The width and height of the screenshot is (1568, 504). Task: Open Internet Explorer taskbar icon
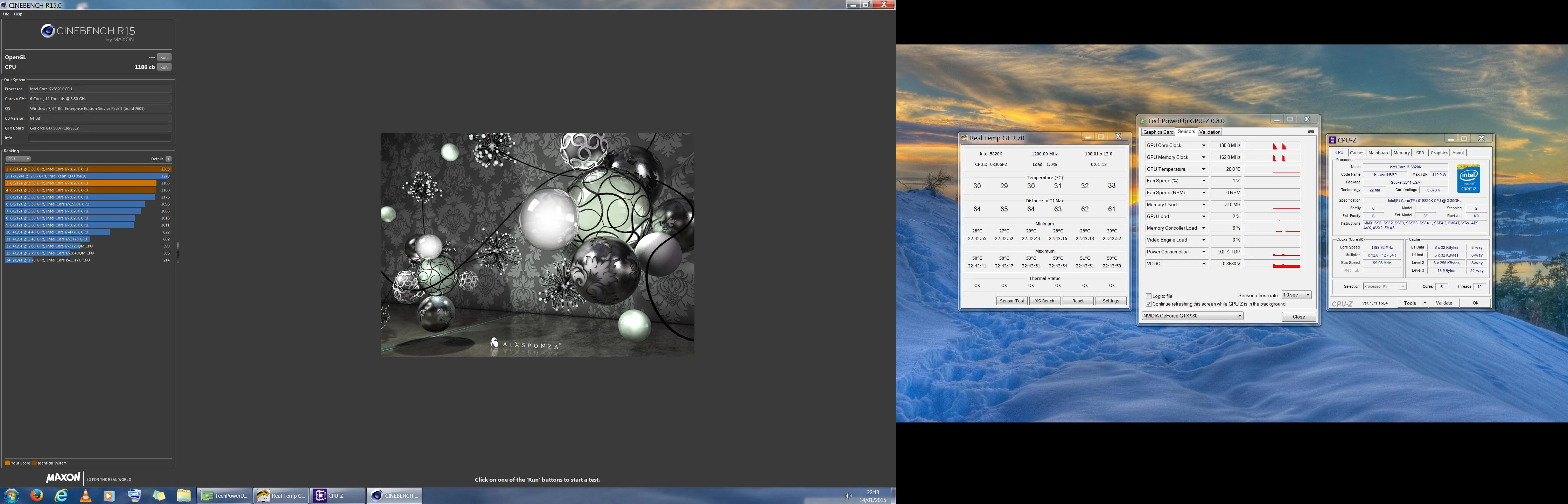(x=62, y=496)
